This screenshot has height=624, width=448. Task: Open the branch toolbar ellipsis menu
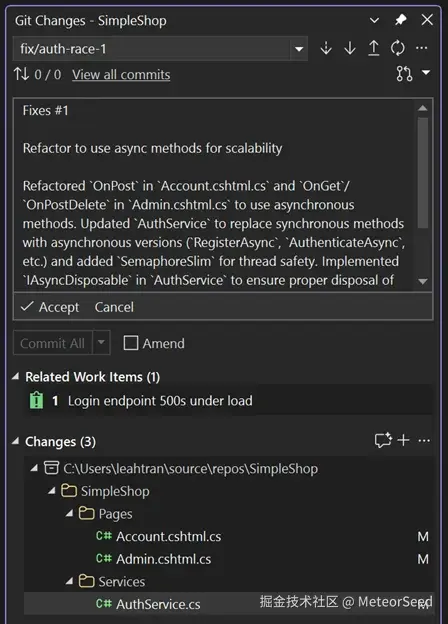click(421, 48)
